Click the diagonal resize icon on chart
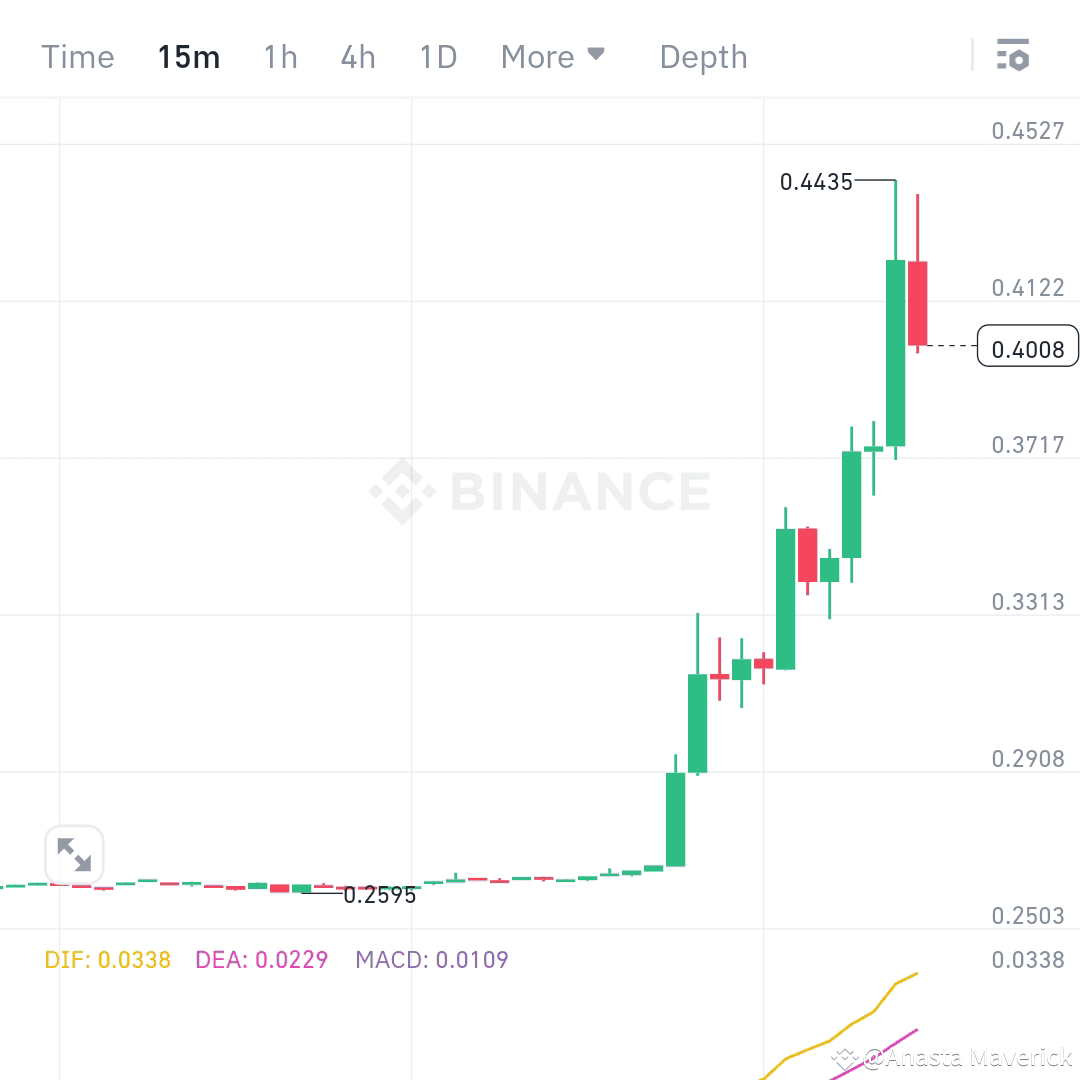Image resolution: width=1080 pixels, height=1080 pixels. click(x=75, y=855)
